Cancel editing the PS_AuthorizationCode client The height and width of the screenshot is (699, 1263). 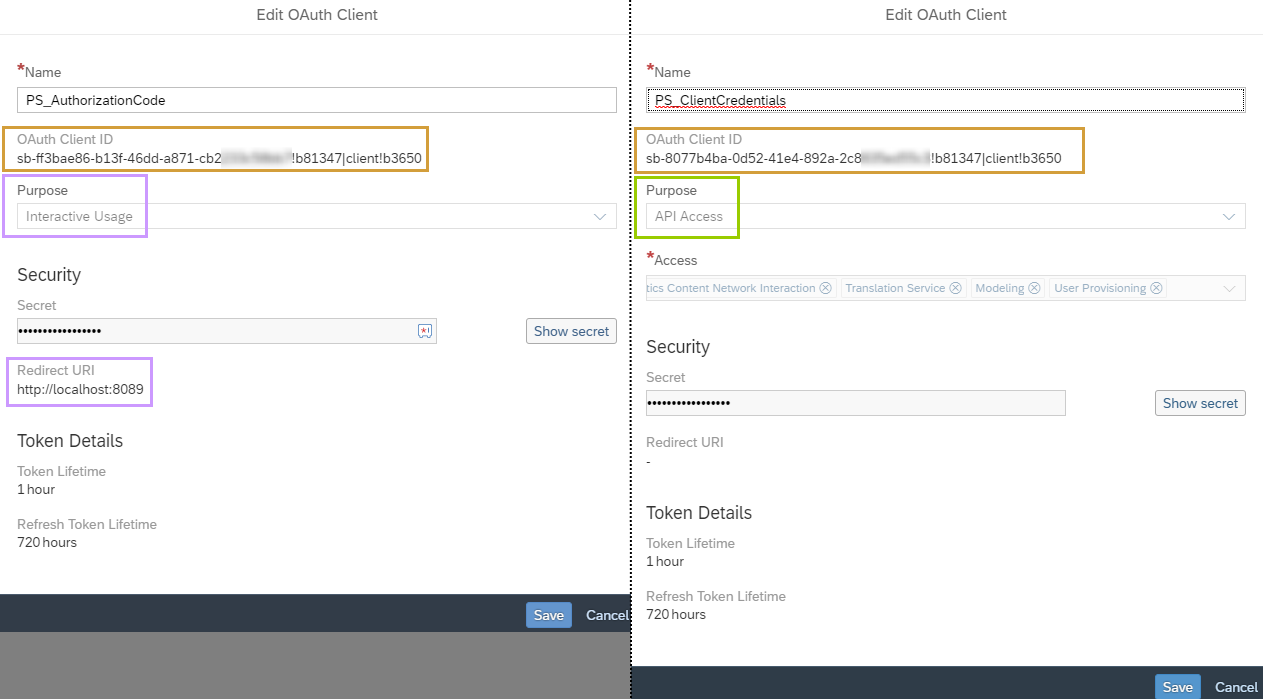click(x=606, y=615)
